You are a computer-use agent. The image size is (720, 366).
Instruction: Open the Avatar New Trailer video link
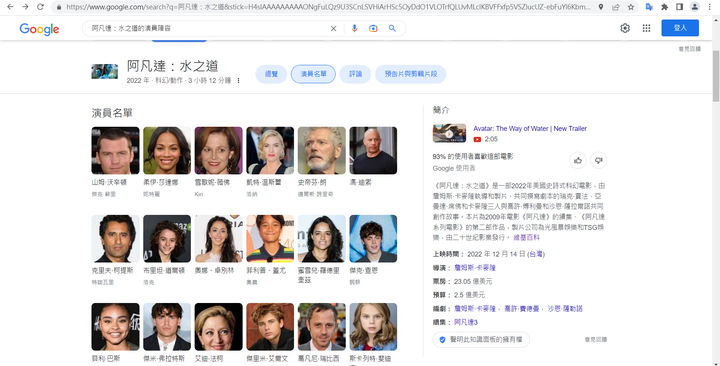[x=530, y=129]
